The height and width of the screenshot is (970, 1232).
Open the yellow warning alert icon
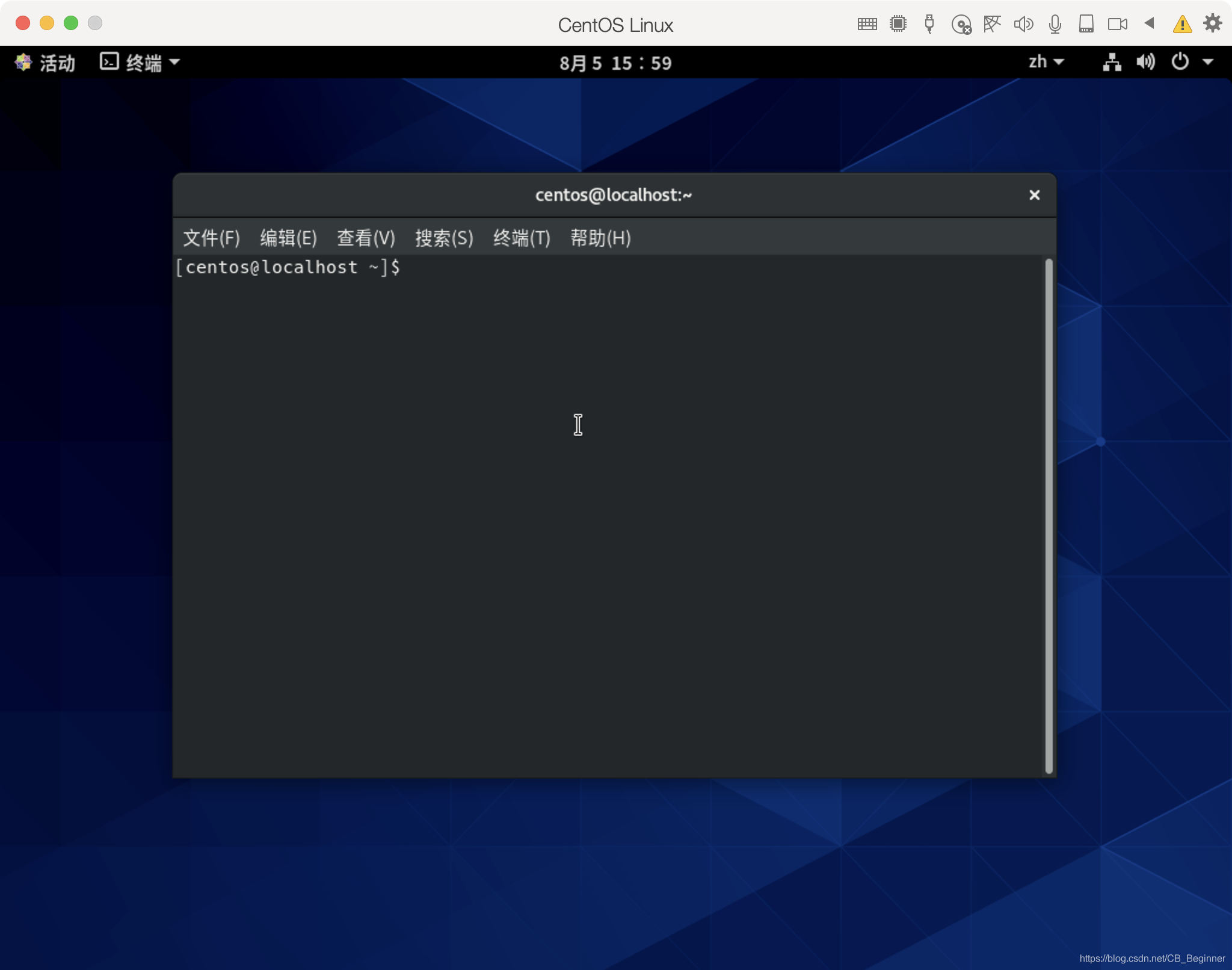[x=1182, y=24]
